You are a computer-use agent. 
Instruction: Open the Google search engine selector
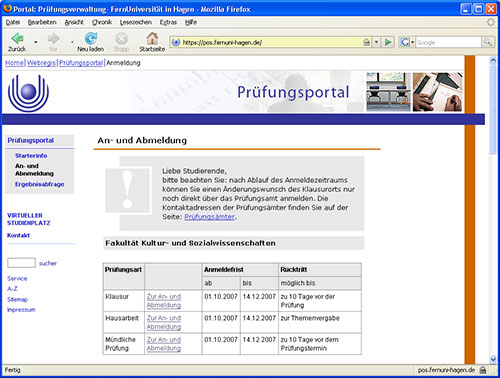tap(407, 42)
